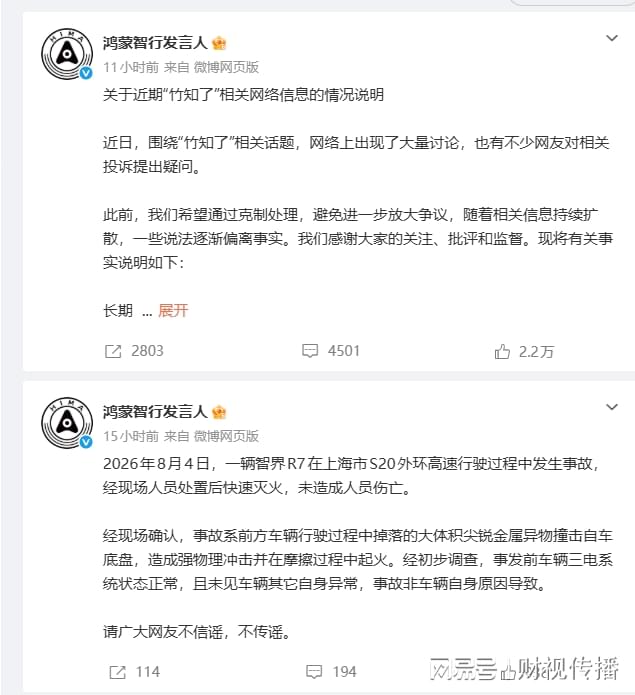Click 微博网页版 source on first post
Image resolution: width=635 pixels, height=695 pixels.
tap(226, 67)
